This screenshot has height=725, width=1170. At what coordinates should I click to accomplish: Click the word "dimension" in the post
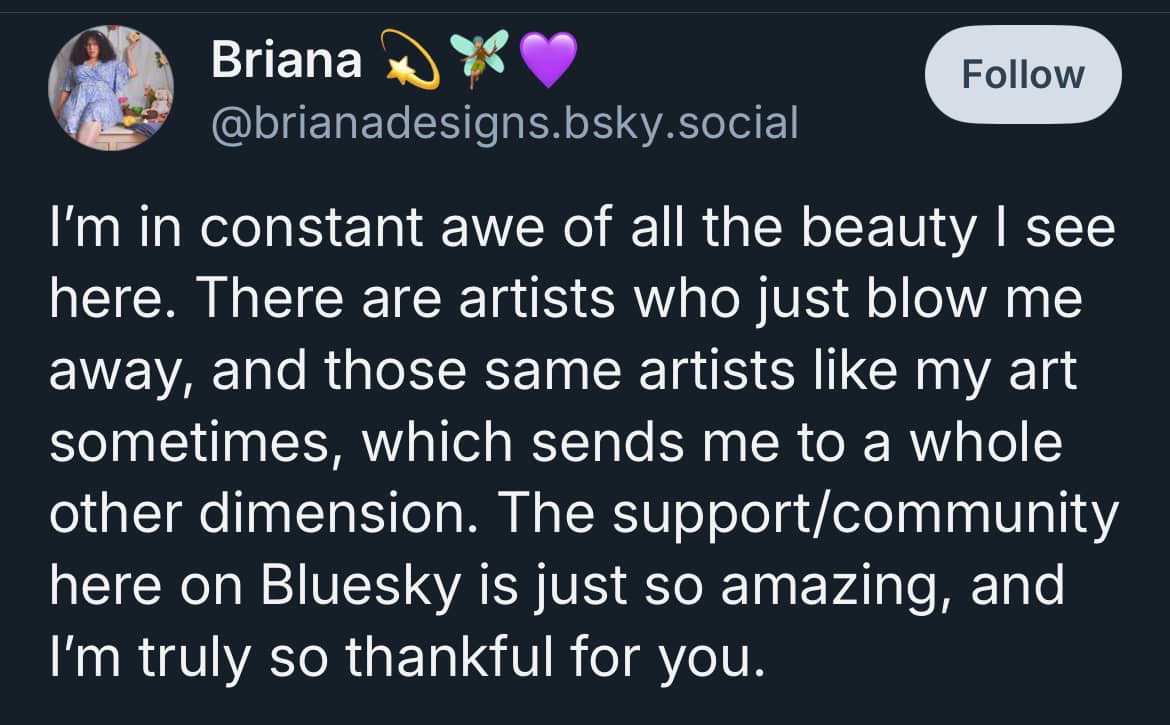tap(341, 514)
